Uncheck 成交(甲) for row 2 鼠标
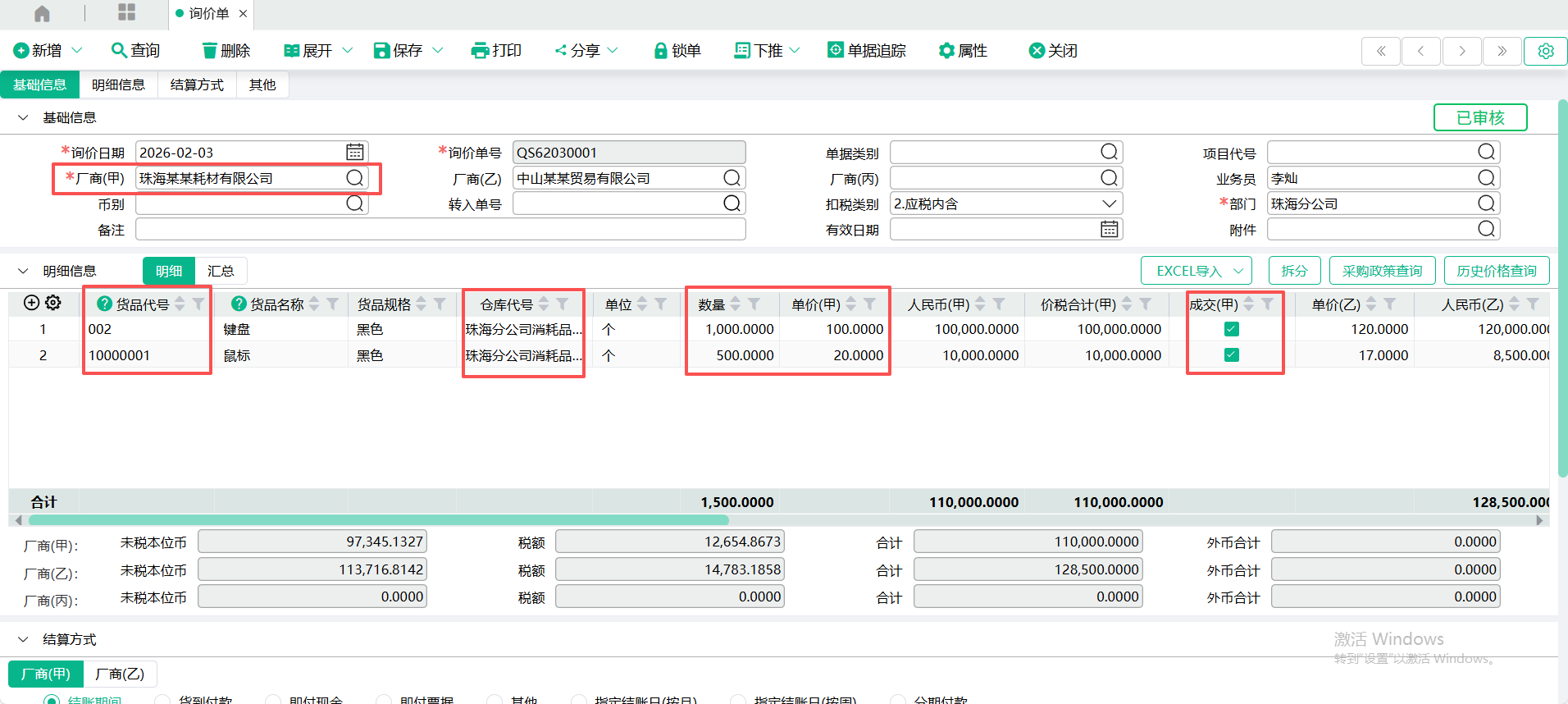 coord(1231,355)
